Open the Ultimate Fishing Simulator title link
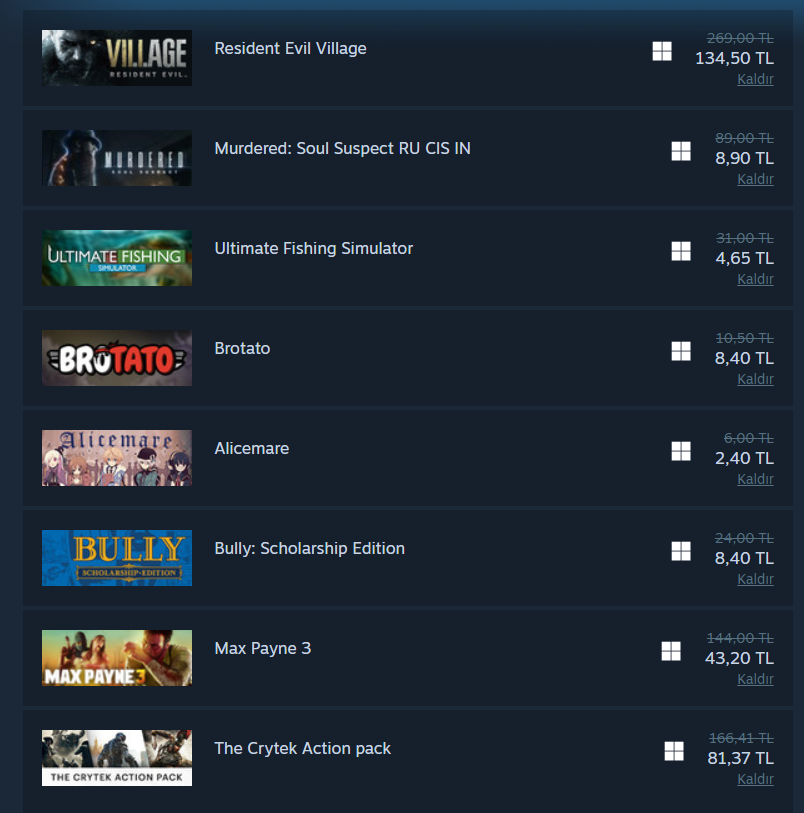Viewport: 804px width, 813px height. [314, 249]
